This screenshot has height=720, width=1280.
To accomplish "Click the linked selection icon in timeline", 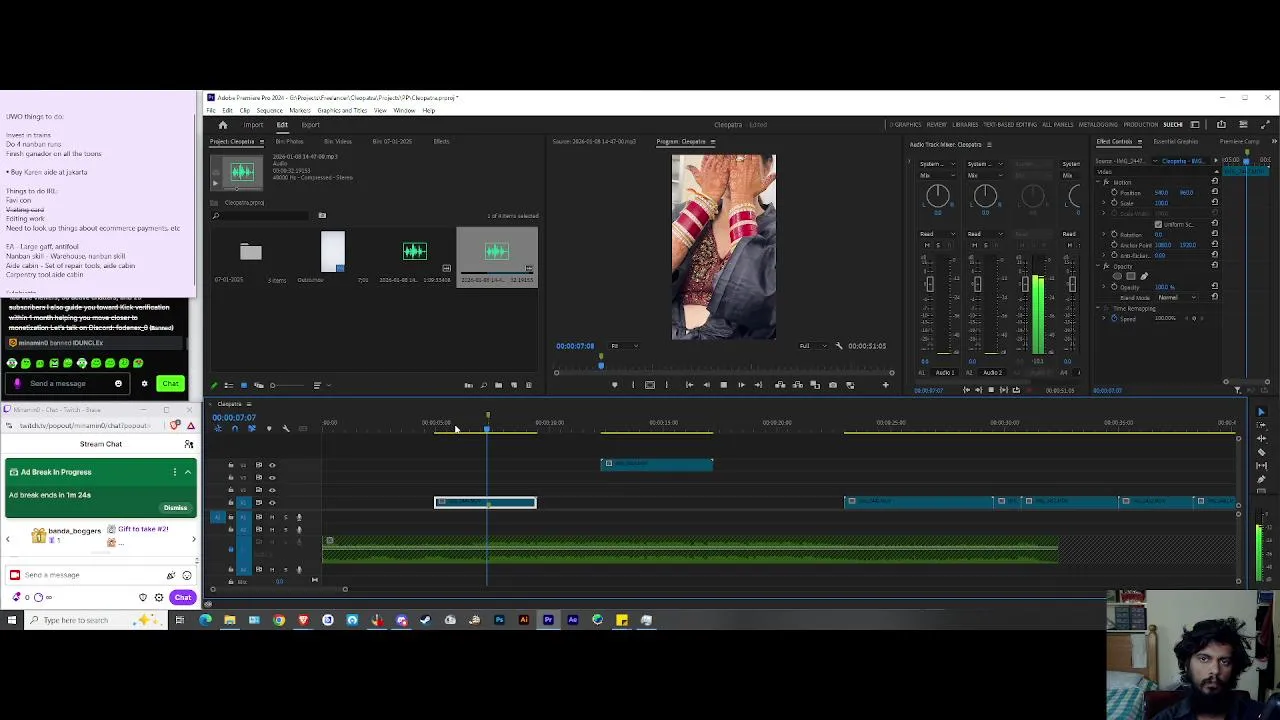I will pyautogui.click(x=252, y=428).
